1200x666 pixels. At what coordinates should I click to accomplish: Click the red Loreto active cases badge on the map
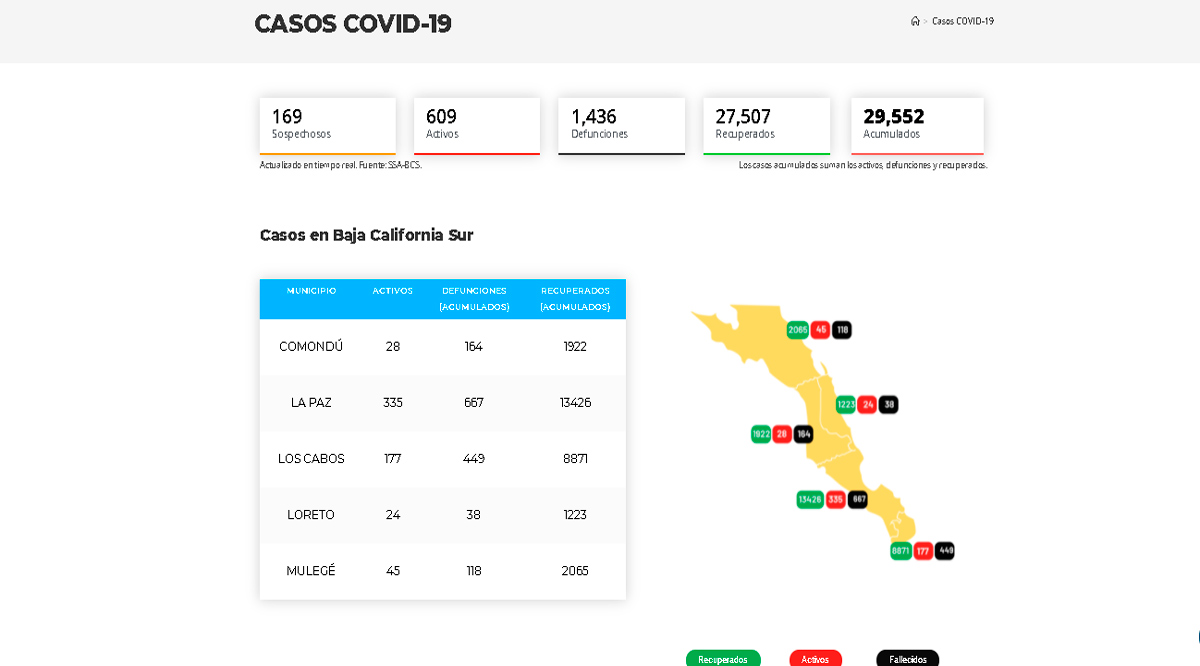pyautogui.click(x=866, y=404)
